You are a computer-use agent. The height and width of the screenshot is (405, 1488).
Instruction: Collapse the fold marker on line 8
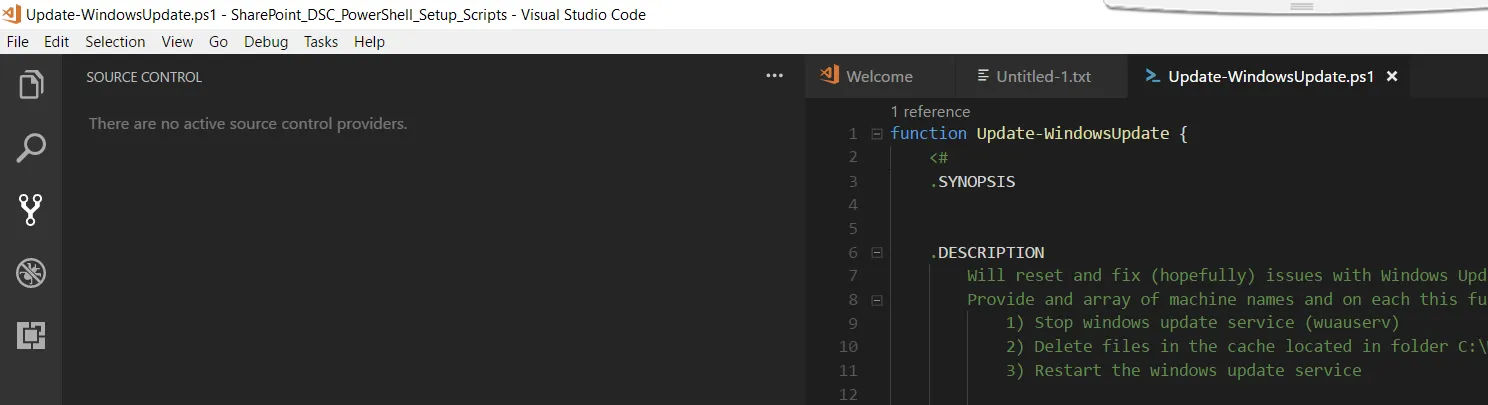coord(876,299)
